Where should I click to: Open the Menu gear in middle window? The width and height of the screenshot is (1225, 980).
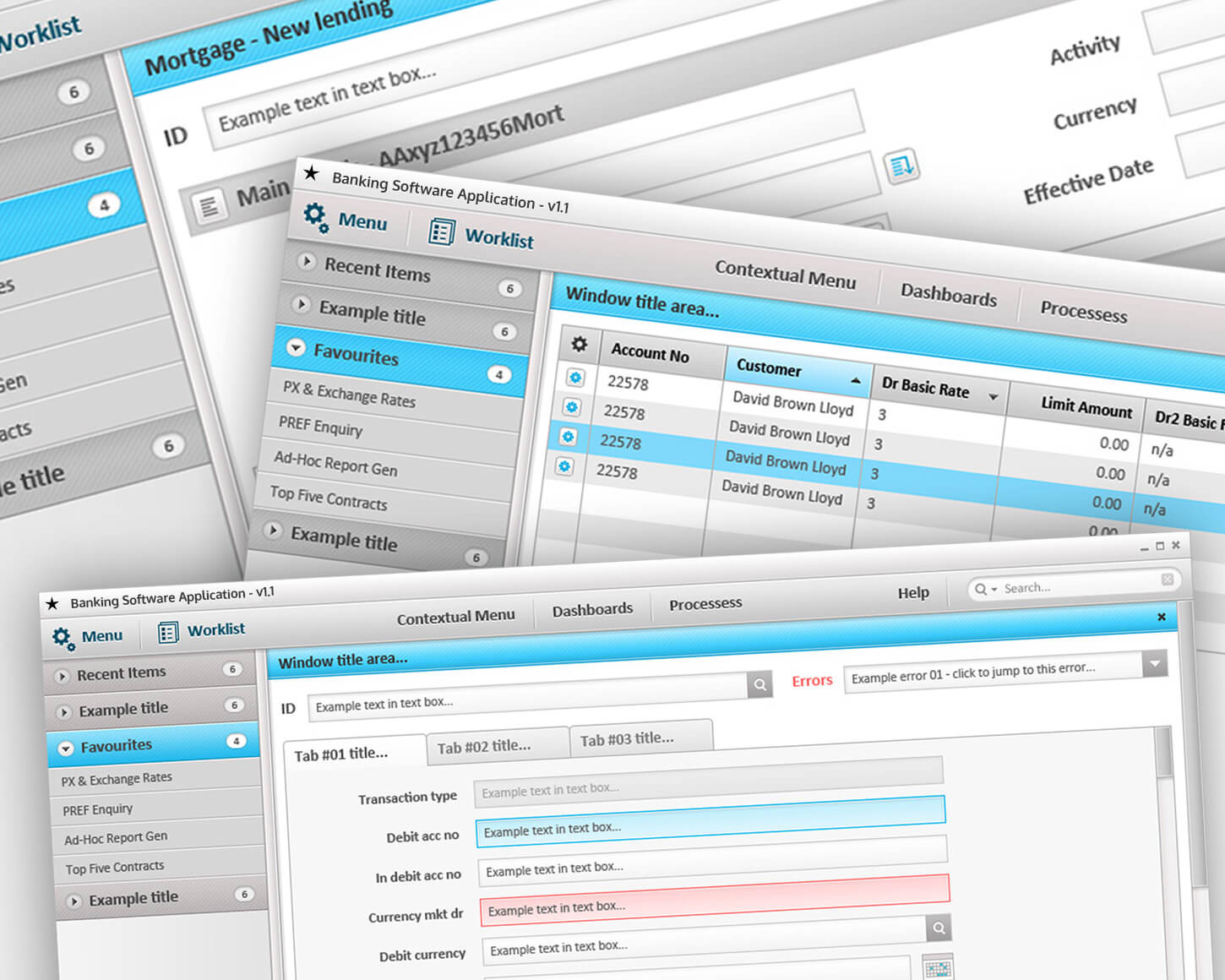[316, 217]
